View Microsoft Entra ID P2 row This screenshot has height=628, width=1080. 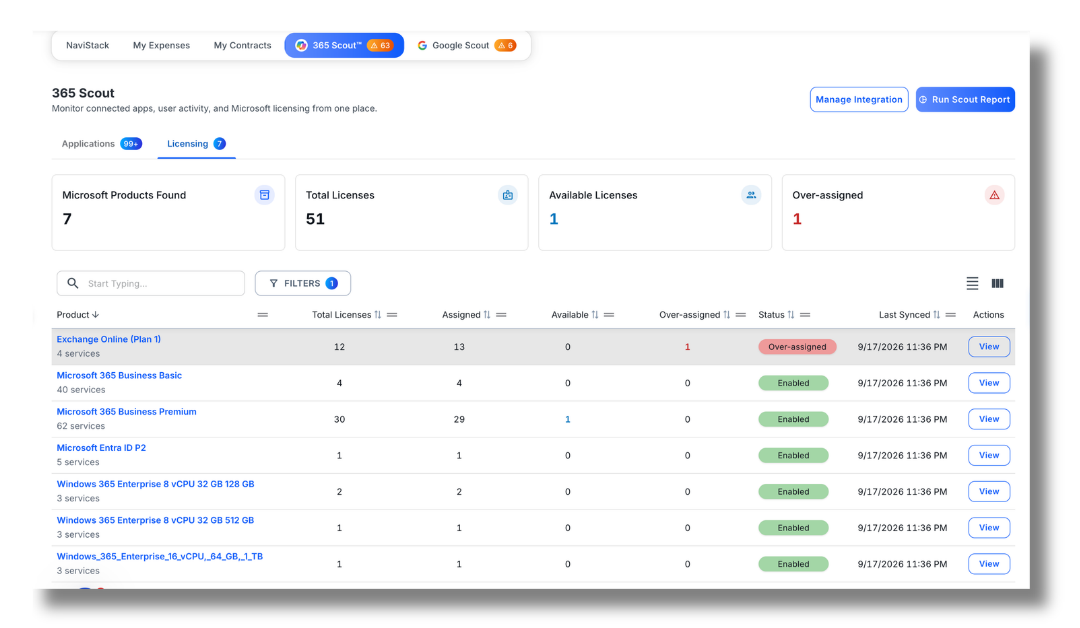click(989, 455)
